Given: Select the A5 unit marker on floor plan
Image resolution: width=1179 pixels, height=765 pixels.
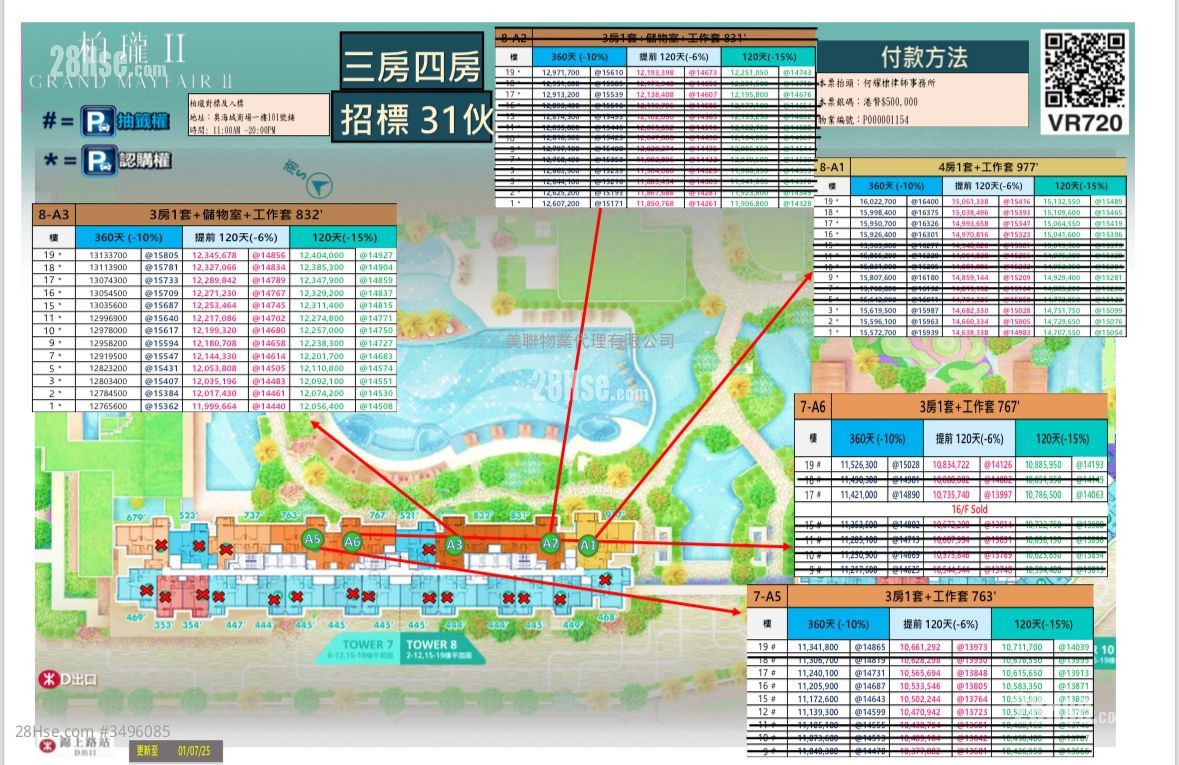Looking at the screenshot, I should [x=313, y=539].
